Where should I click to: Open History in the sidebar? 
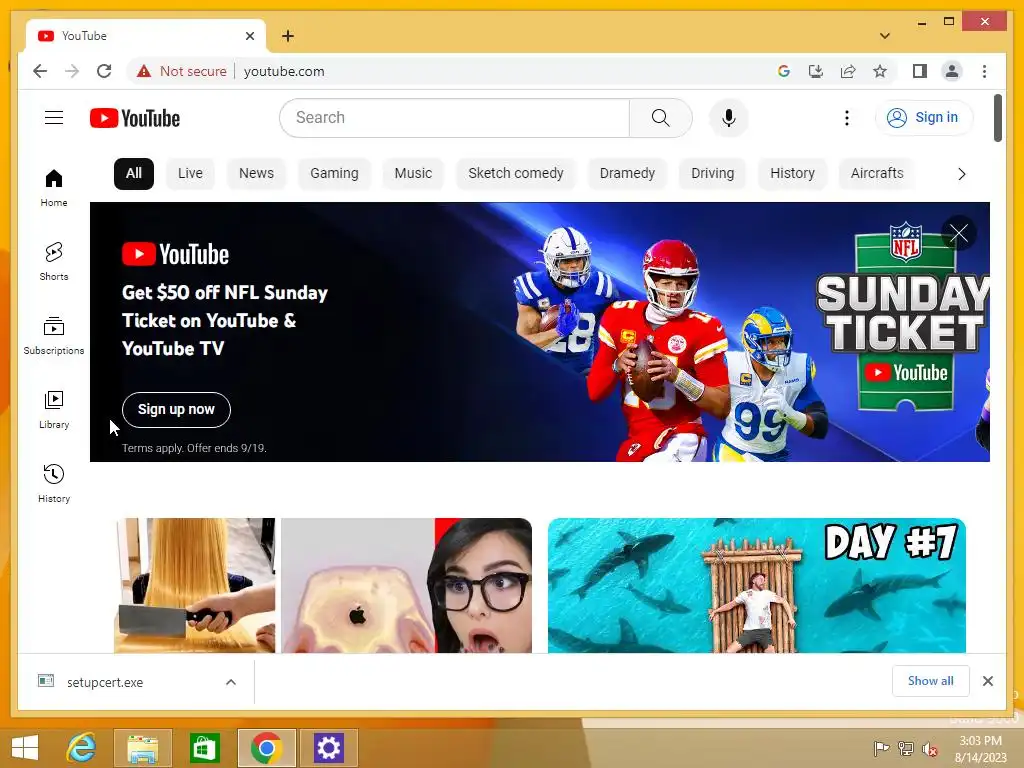(54, 483)
